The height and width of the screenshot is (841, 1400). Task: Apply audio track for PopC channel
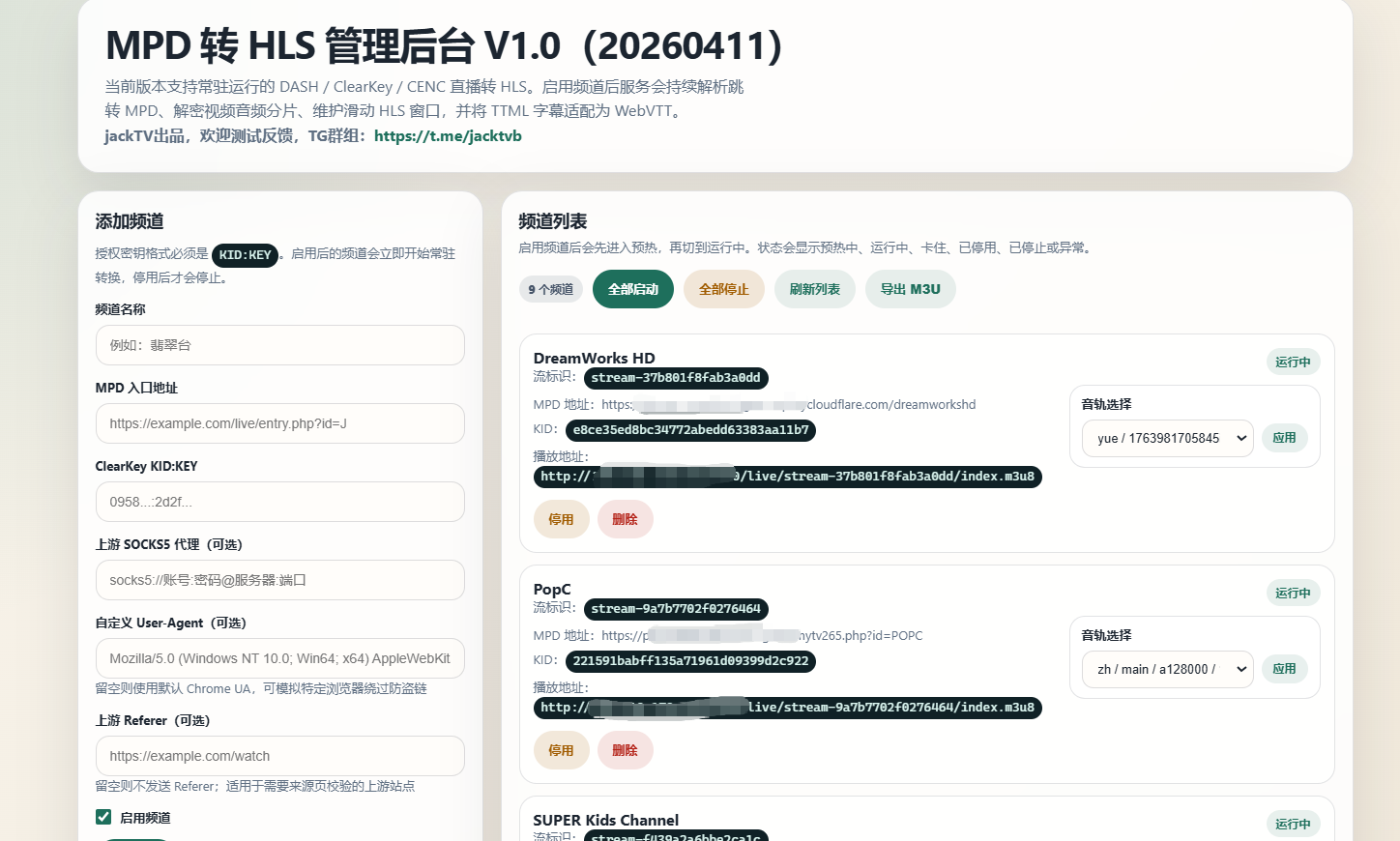1284,669
